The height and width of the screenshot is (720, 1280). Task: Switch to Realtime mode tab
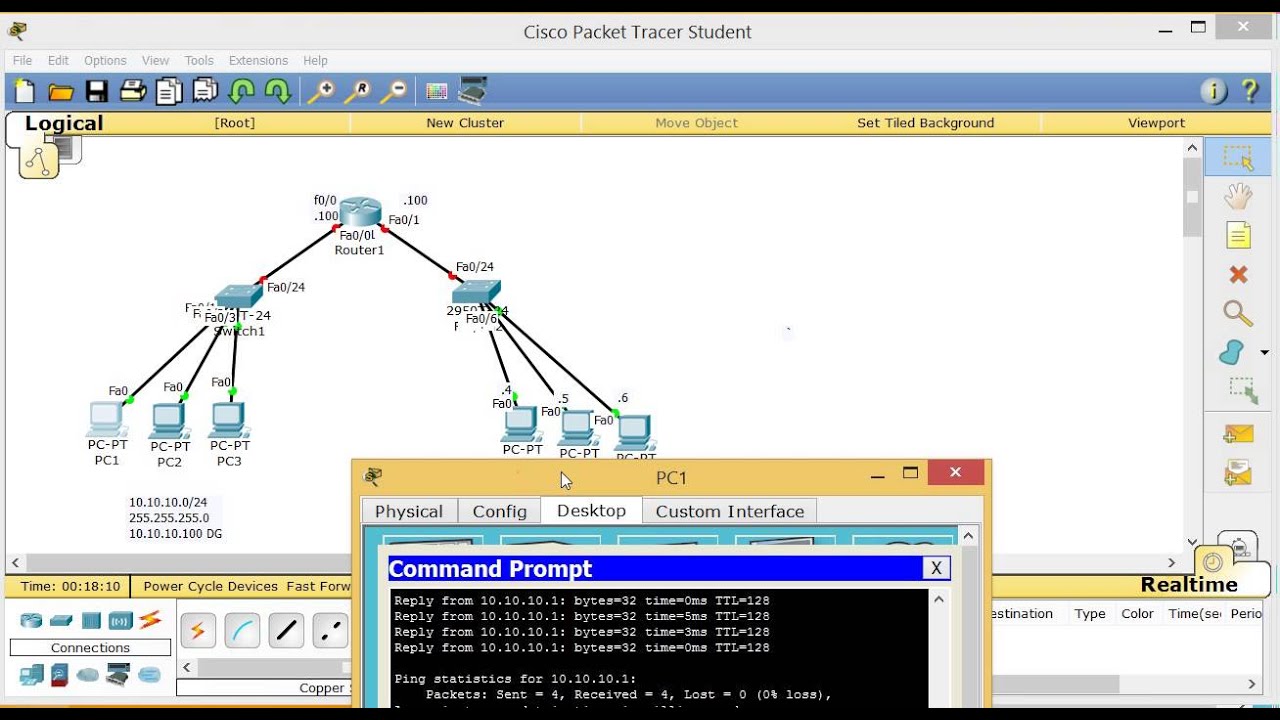[1189, 584]
